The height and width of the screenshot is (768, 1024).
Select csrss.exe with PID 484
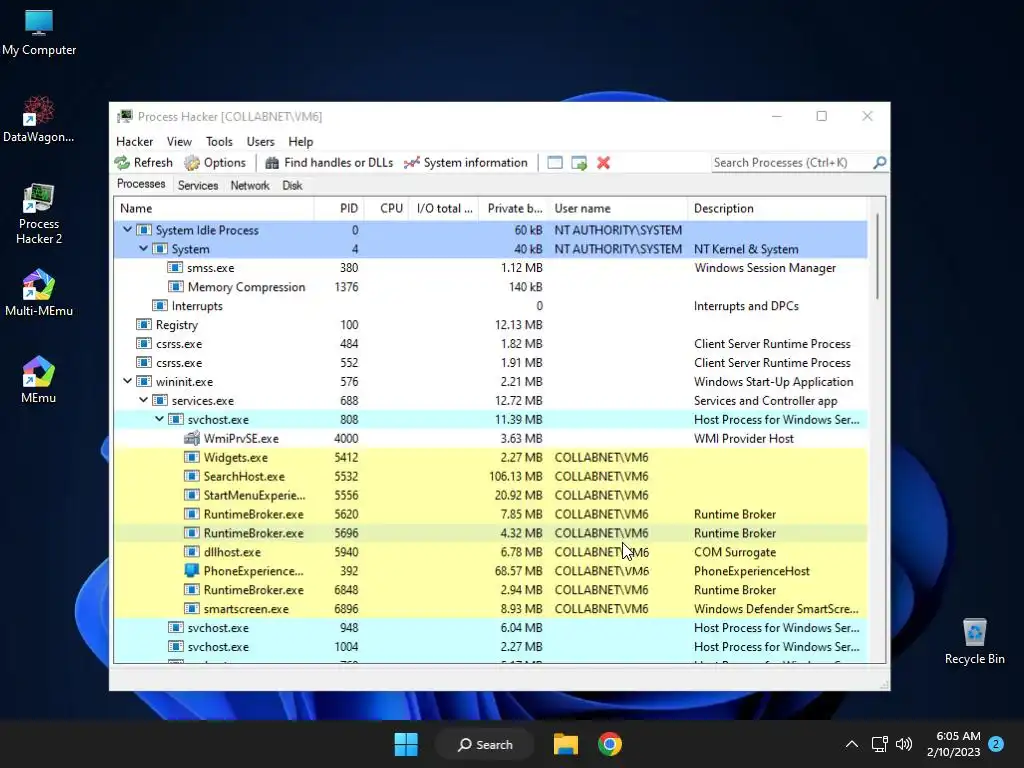click(x=491, y=344)
